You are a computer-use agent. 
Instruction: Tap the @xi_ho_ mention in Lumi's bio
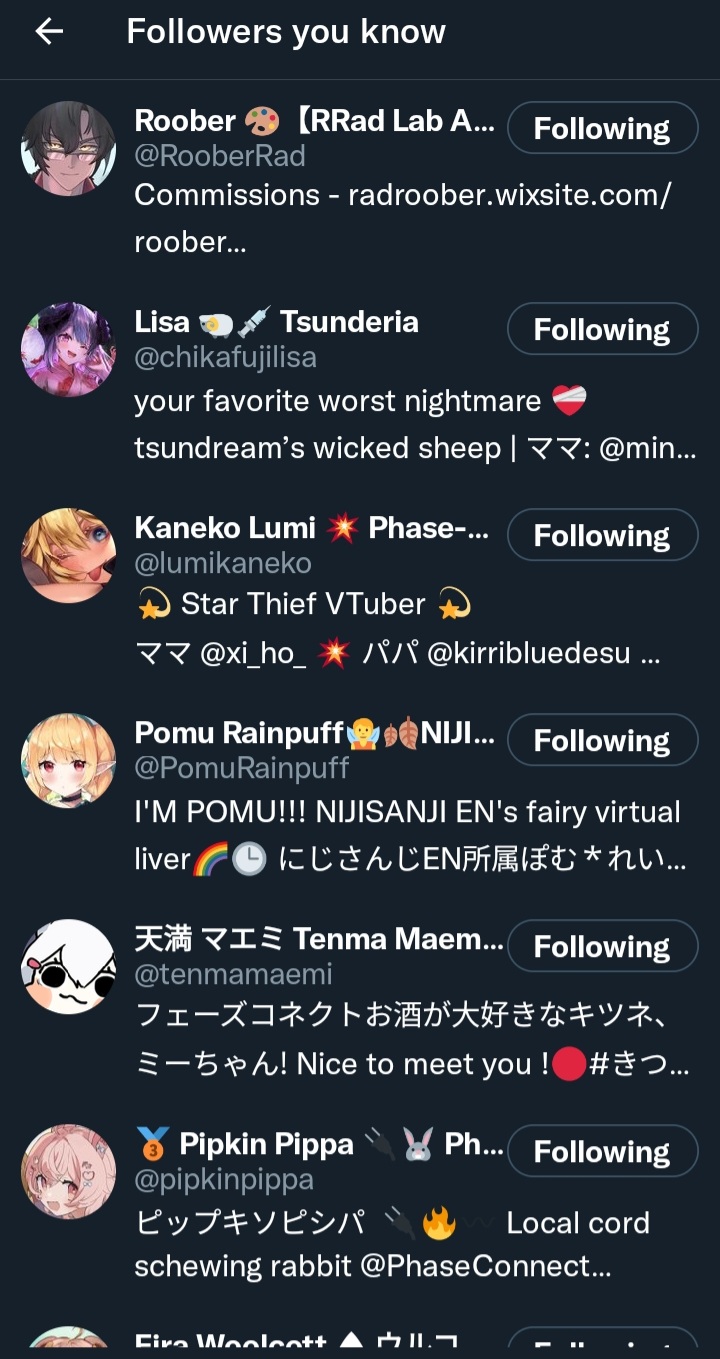click(253, 654)
